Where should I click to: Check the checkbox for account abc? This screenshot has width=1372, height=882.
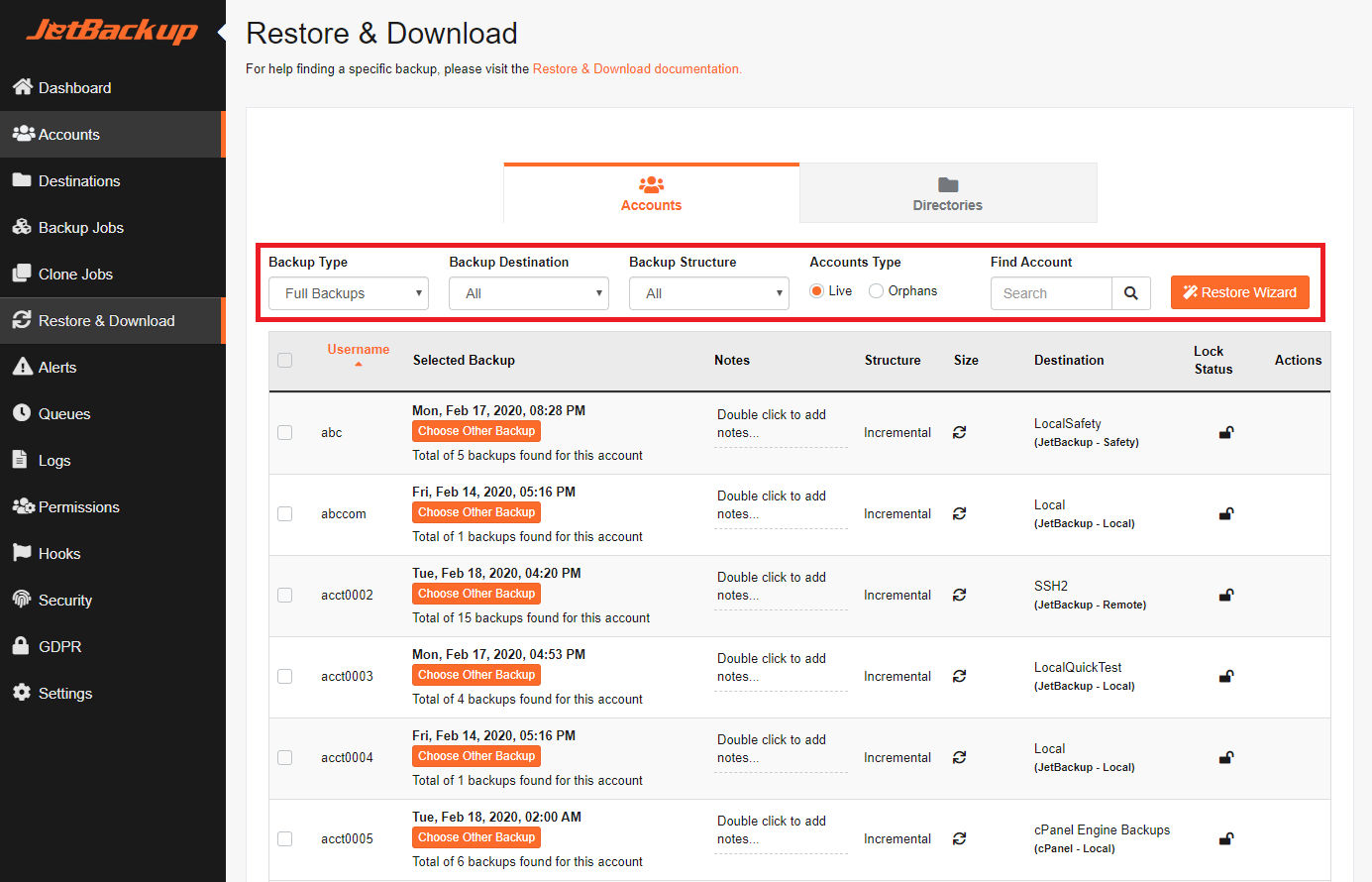(x=285, y=432)
